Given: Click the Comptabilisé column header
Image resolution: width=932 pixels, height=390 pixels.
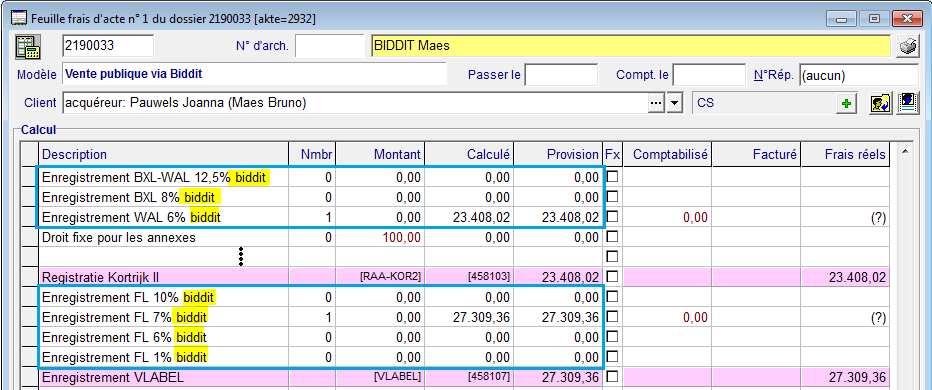Looking at the screenshot, I should [x=667, y=155].
